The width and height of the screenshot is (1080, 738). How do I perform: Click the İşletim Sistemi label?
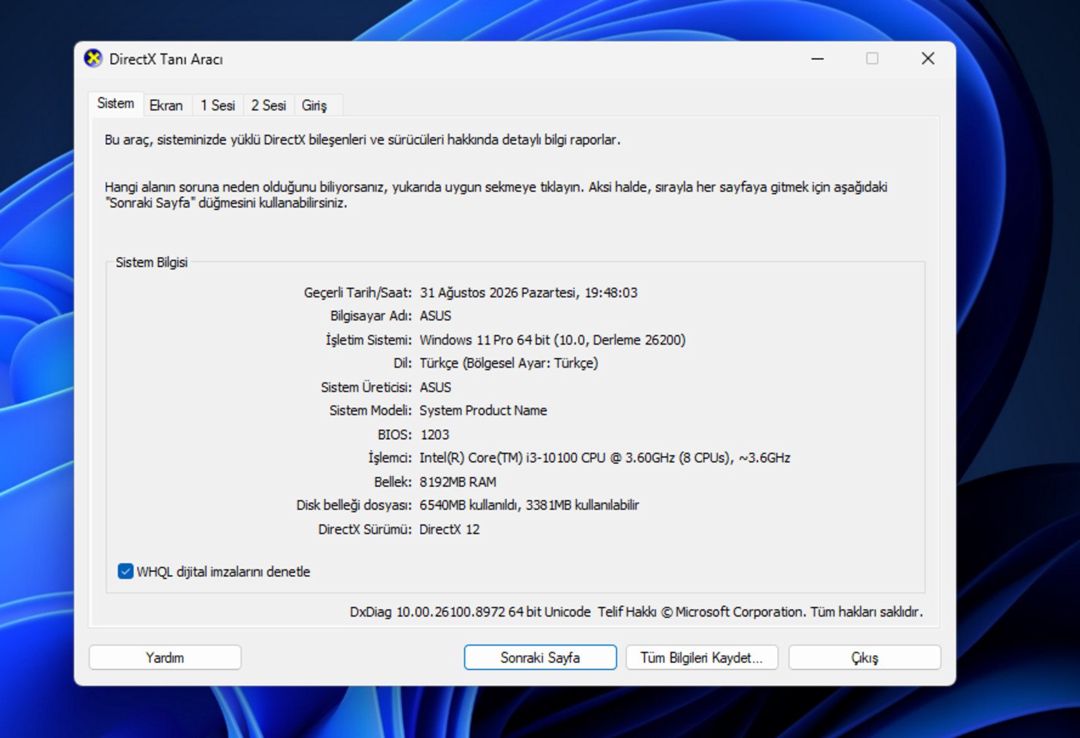coord(368,340)
